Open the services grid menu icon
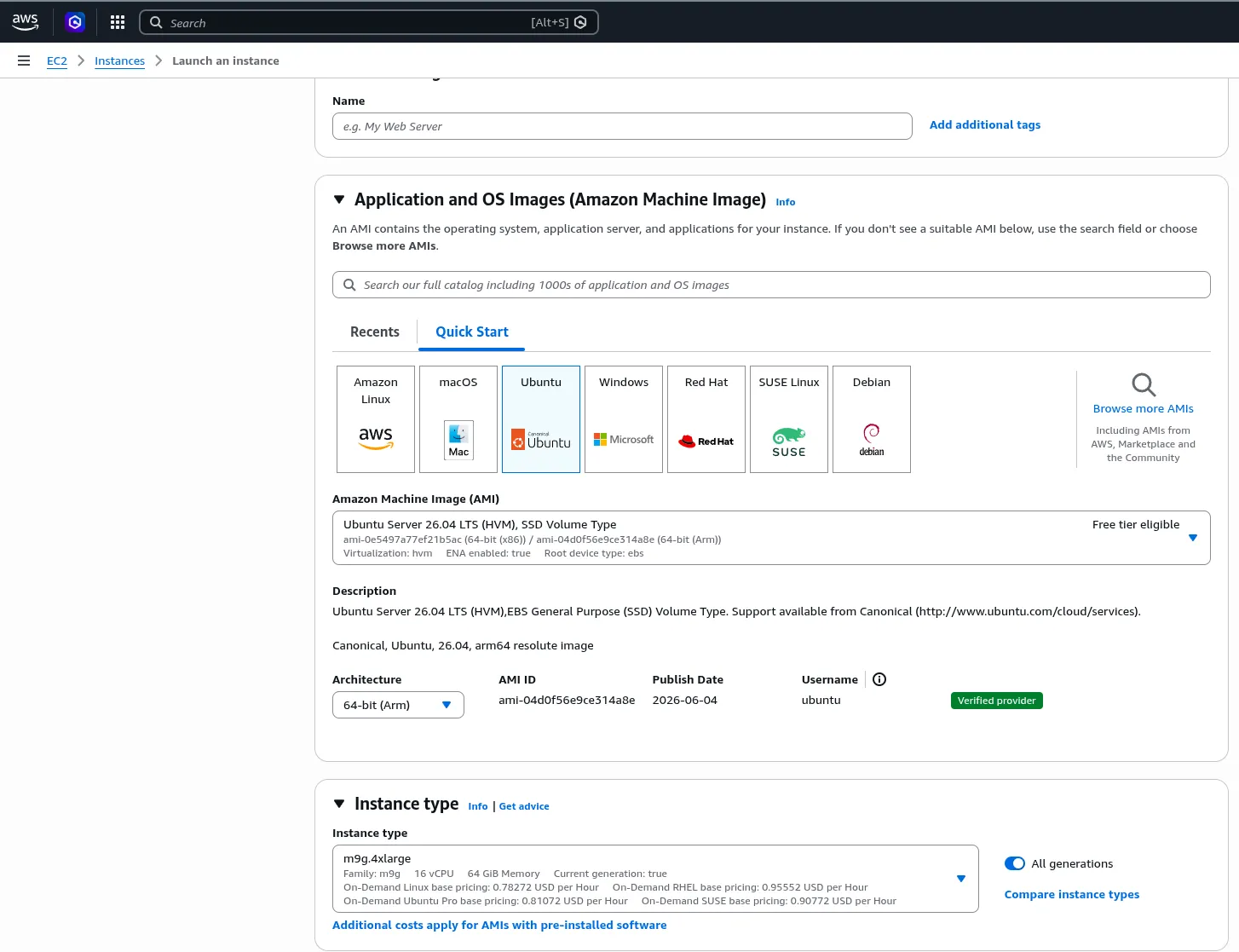 coord(118,22)
